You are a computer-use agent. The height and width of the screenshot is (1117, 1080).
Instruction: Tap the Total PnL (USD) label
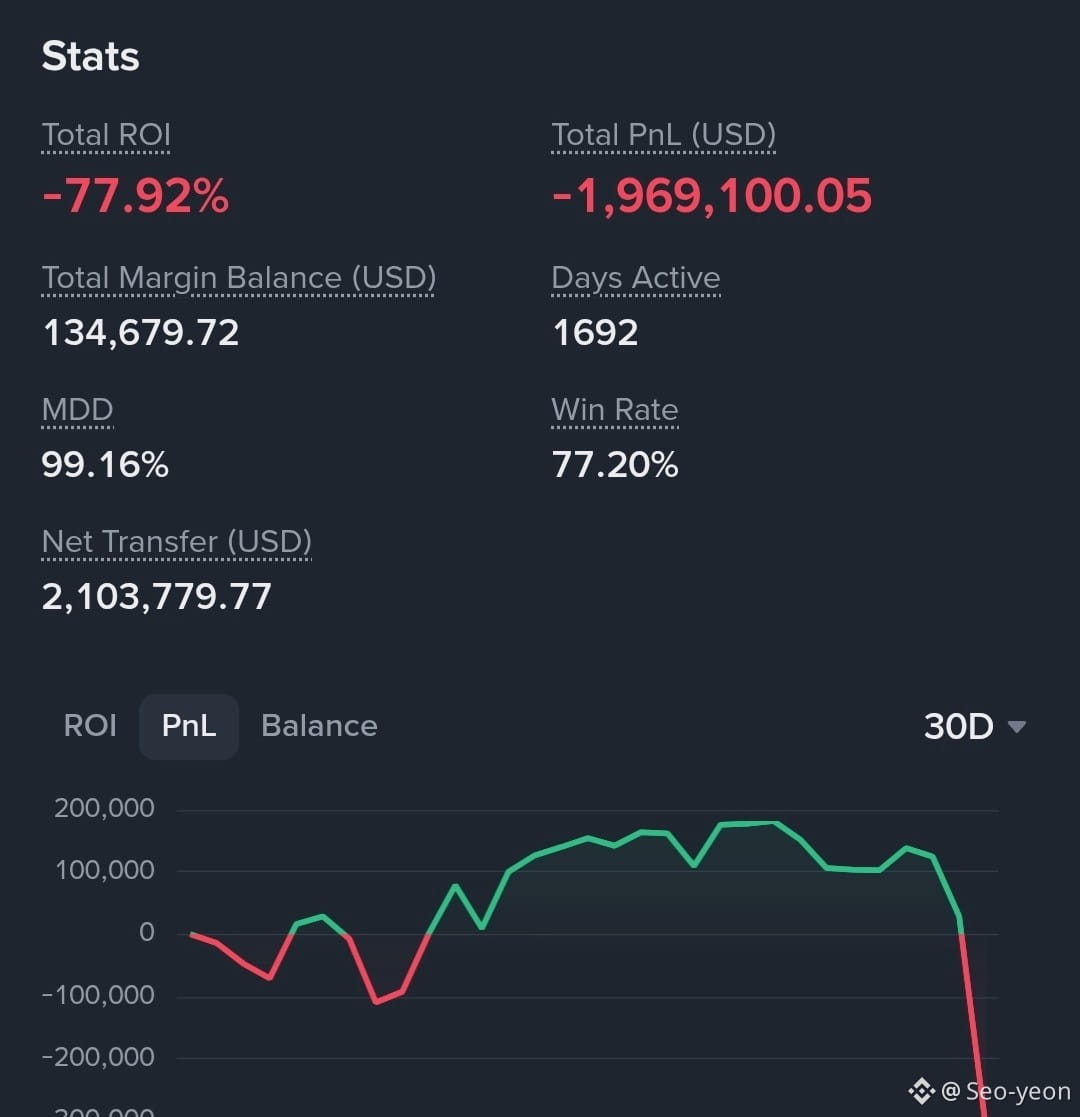click(x=663, y=135)
